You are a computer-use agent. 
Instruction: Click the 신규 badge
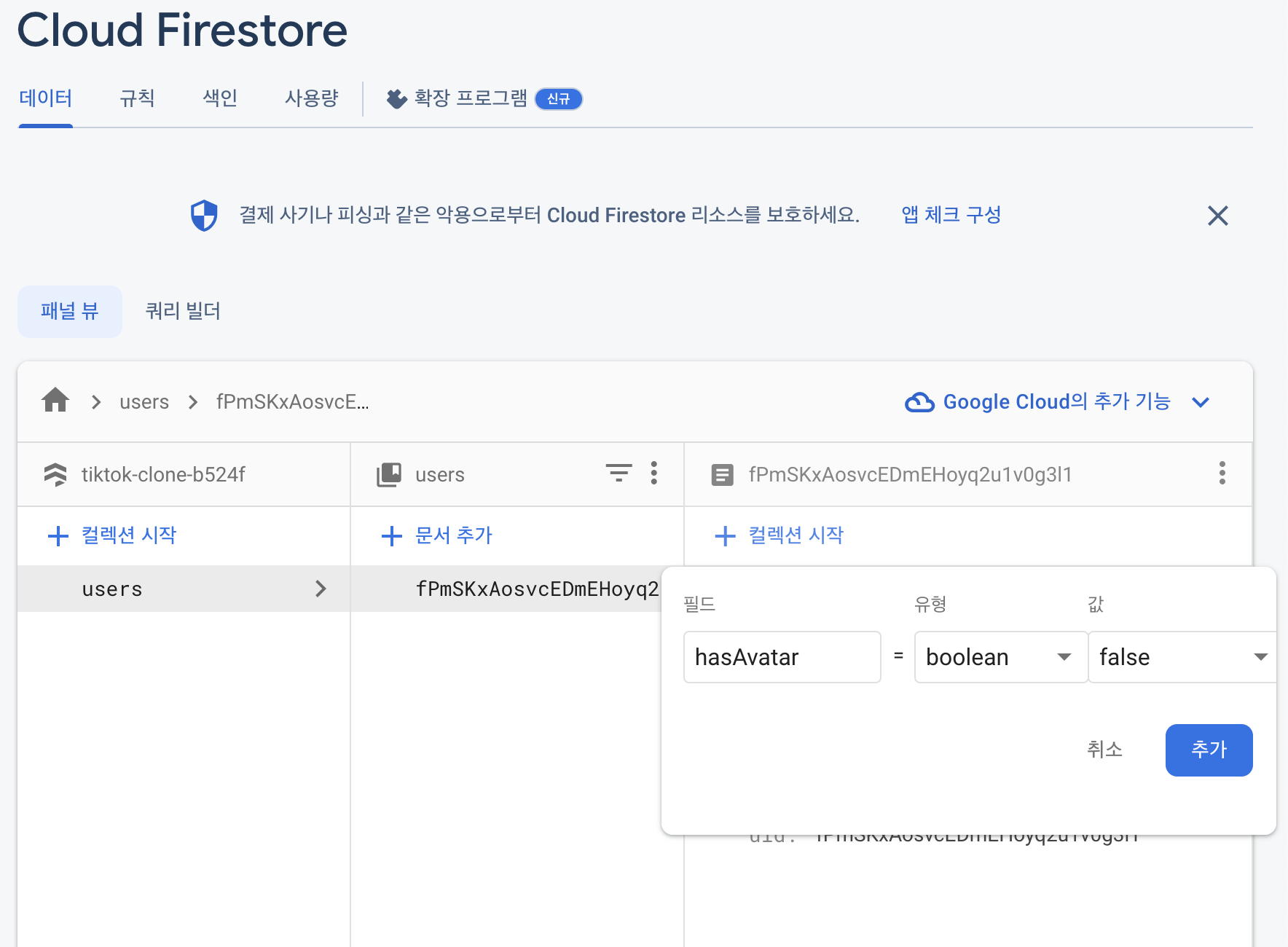pyautogui.click(x=559, y=98)
